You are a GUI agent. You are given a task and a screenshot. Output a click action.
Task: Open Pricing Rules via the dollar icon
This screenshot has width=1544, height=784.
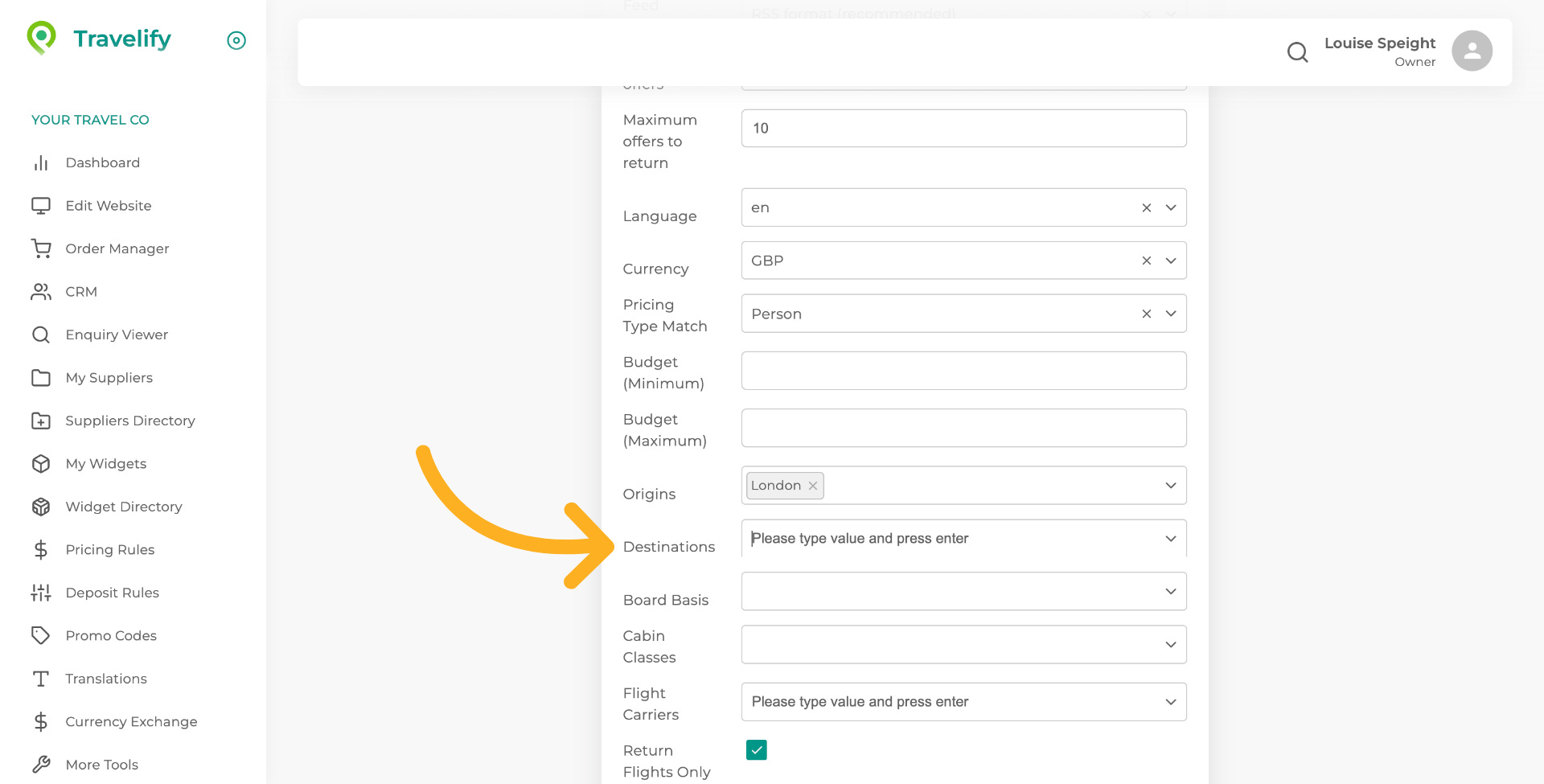click(41, 549)
